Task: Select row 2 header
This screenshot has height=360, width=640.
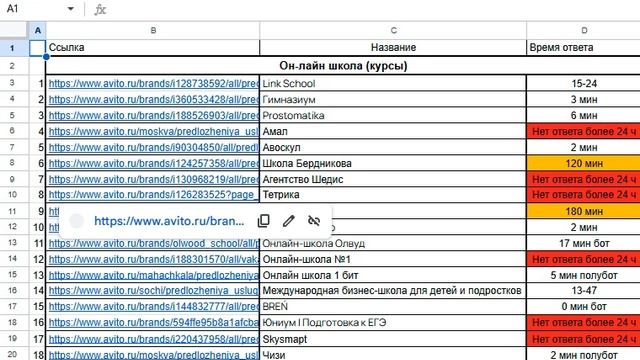Action: coord(12,66)
